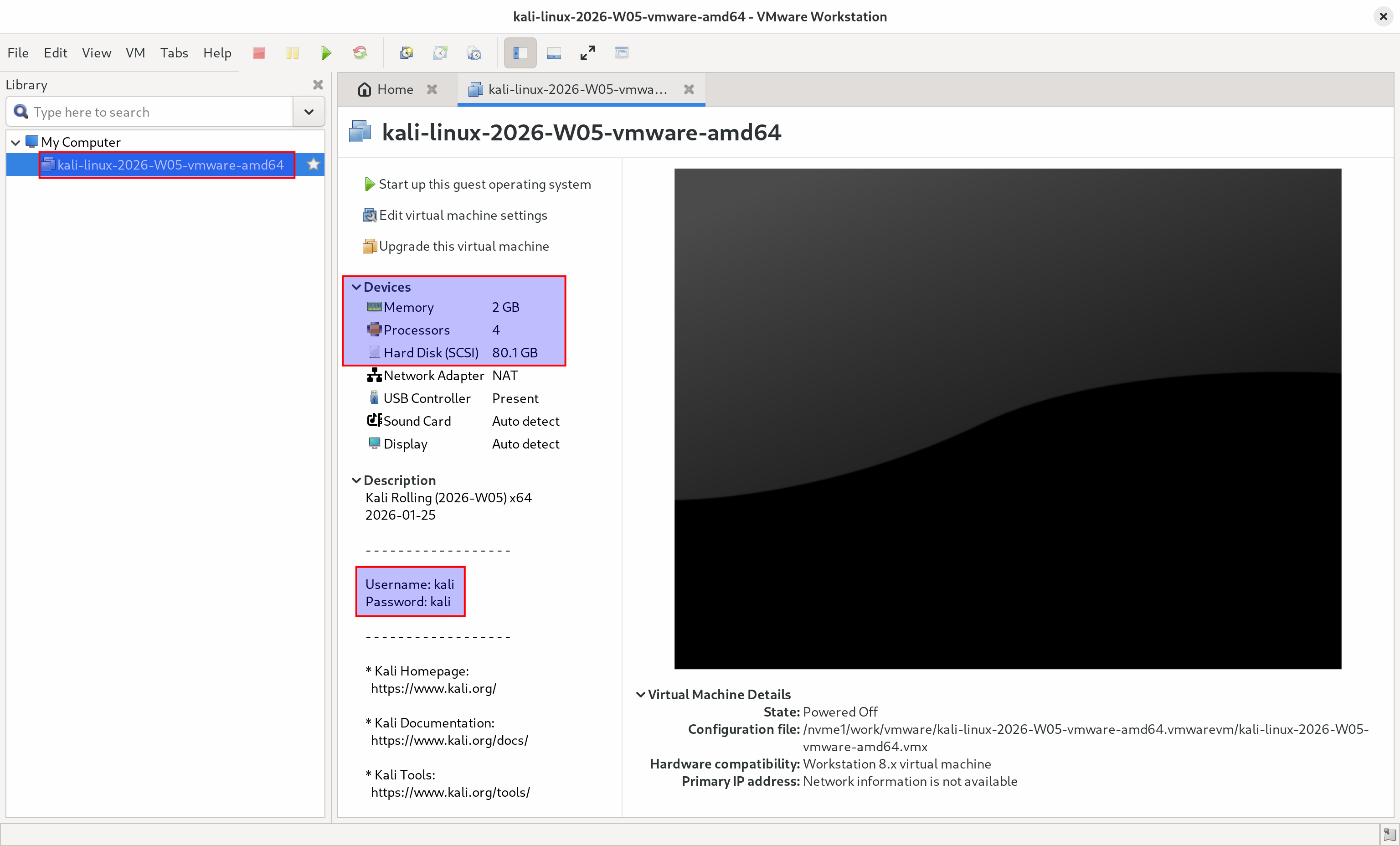
Task: Toggle the library sidebar view icon
Action: coord(520,53)
